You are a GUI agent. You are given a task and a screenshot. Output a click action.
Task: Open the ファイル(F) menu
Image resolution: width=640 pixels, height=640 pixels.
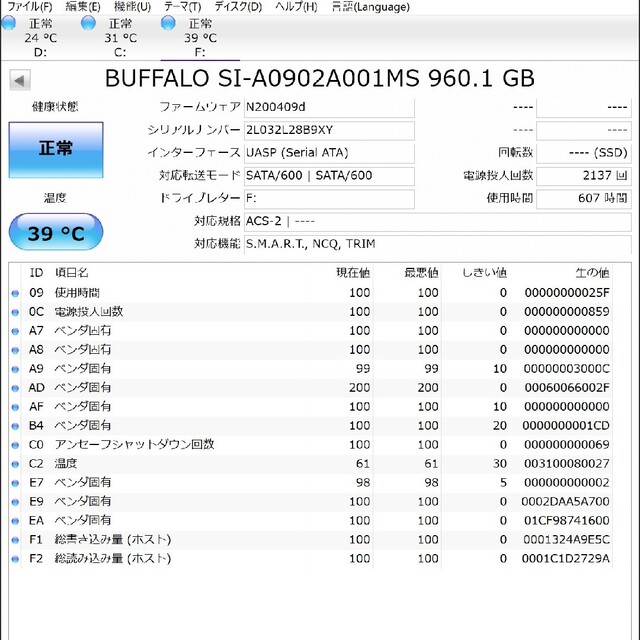point(30,7)
